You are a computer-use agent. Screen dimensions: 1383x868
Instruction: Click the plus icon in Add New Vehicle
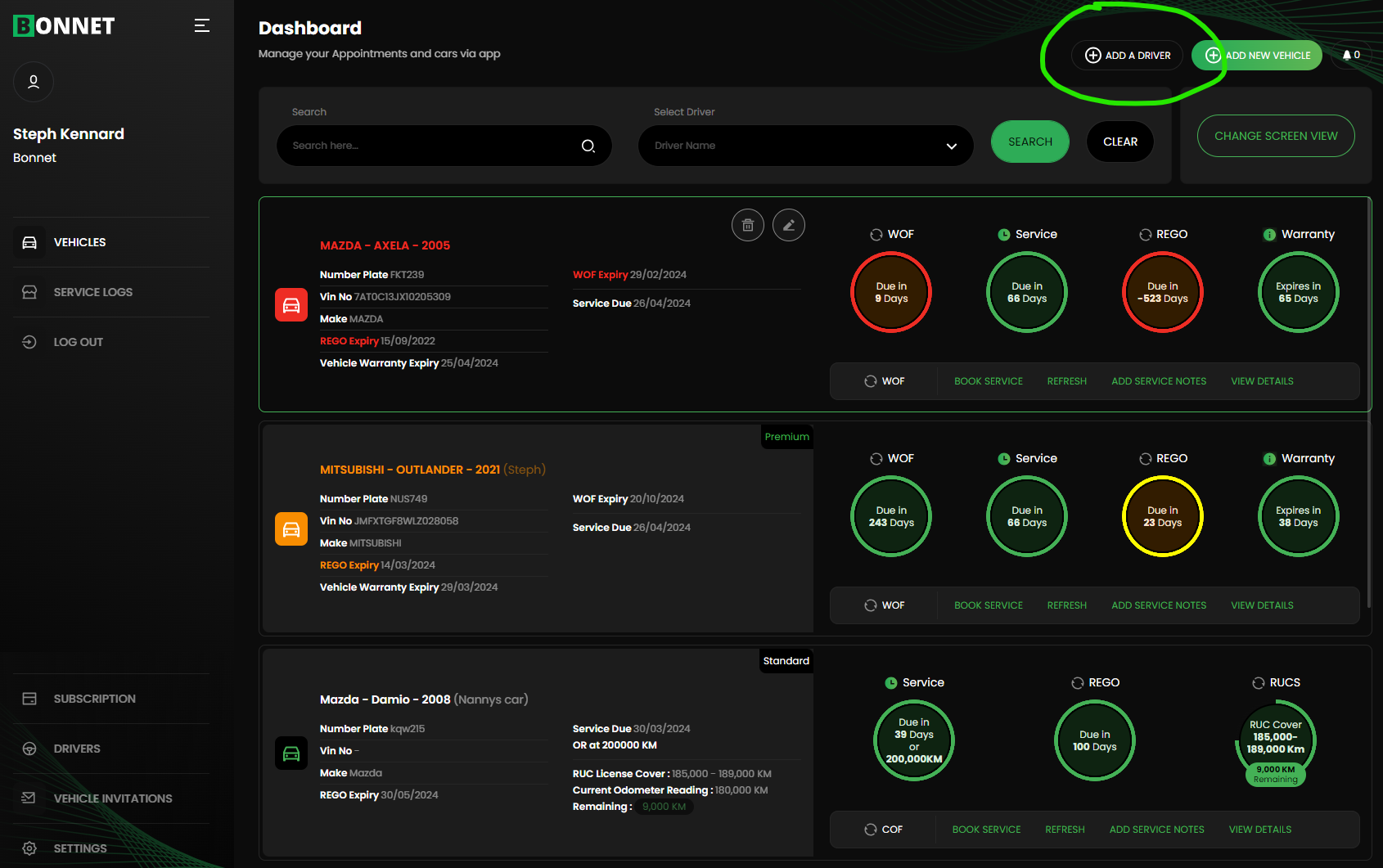pyautogui.click(x=1213, y=55)
